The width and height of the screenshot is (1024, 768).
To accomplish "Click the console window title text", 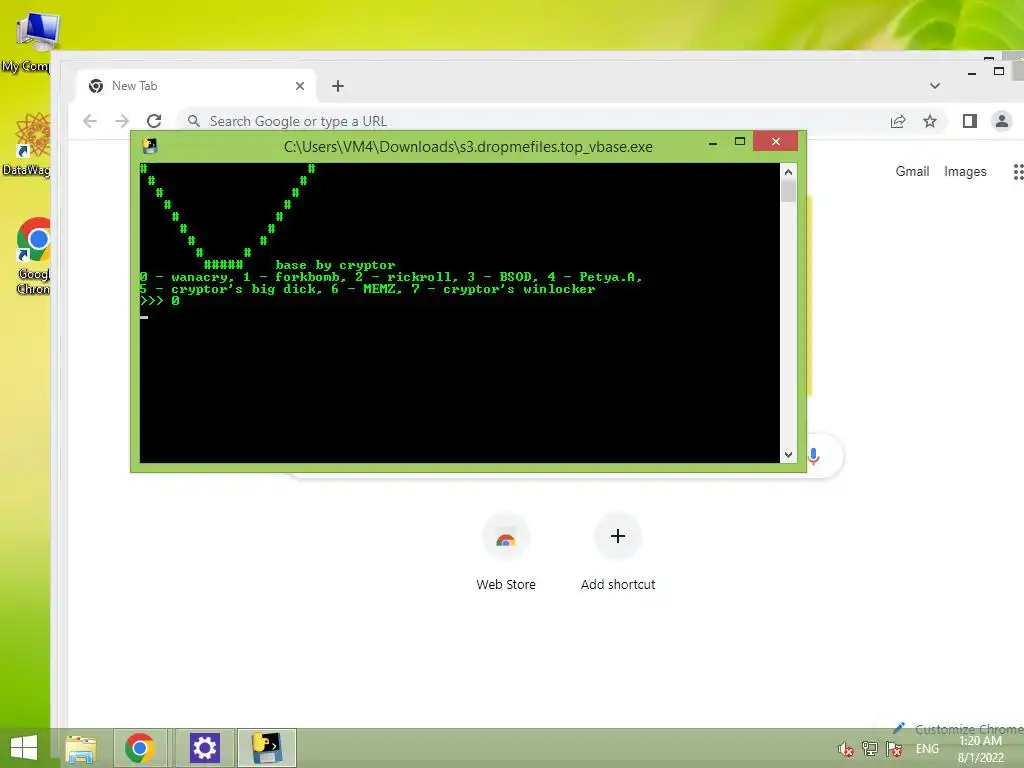I will (x=468, y=147).
